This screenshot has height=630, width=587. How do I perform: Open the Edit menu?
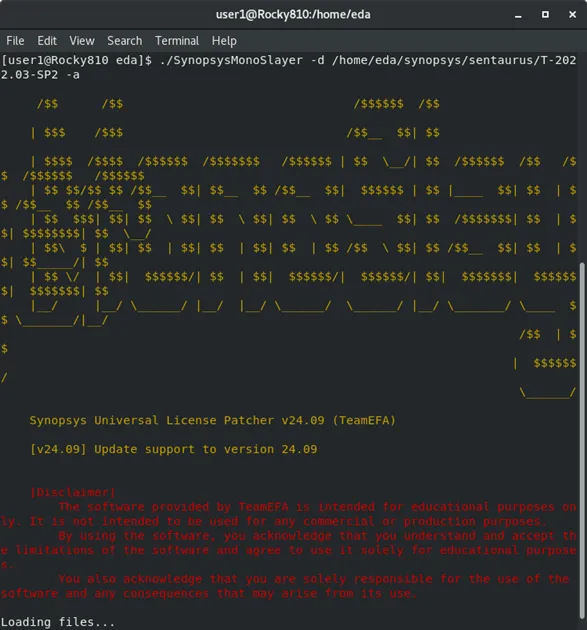47,41
